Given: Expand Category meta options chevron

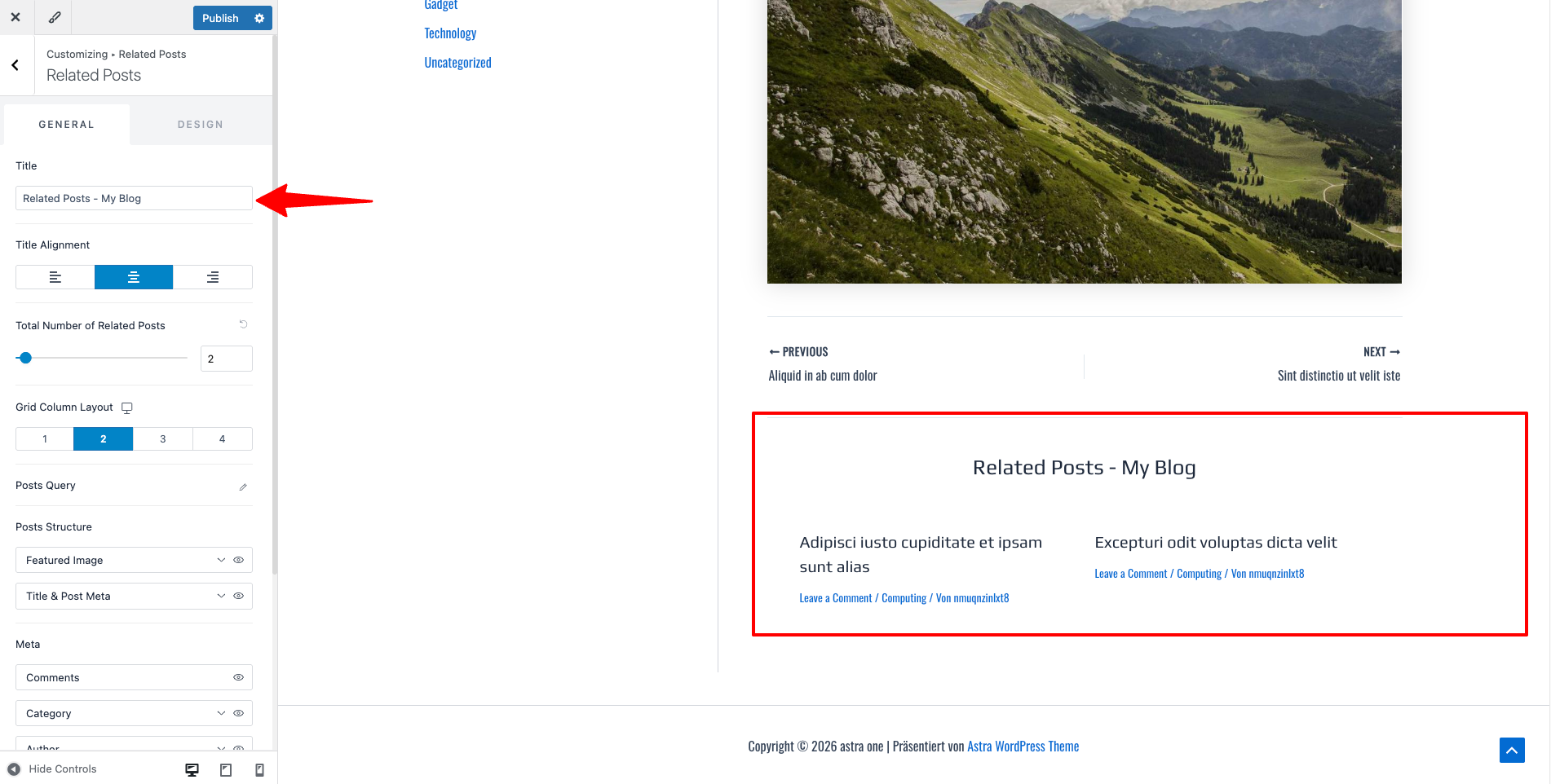Looking at the screenshot, I should 221,713.
